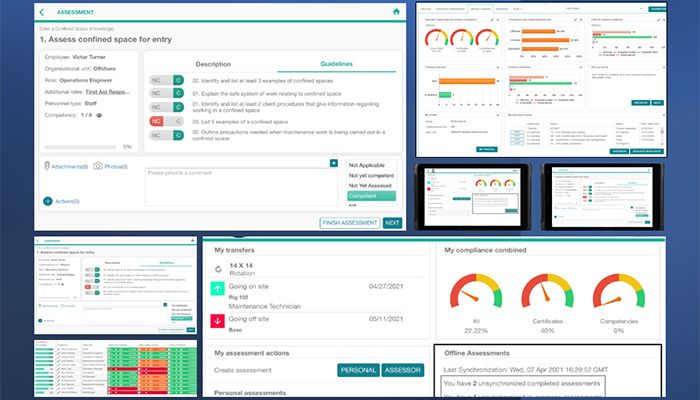Toggle the red NC switch for 'List 5 examples'
This screenshot has height=400, width=700.
[x=167, y=121]
